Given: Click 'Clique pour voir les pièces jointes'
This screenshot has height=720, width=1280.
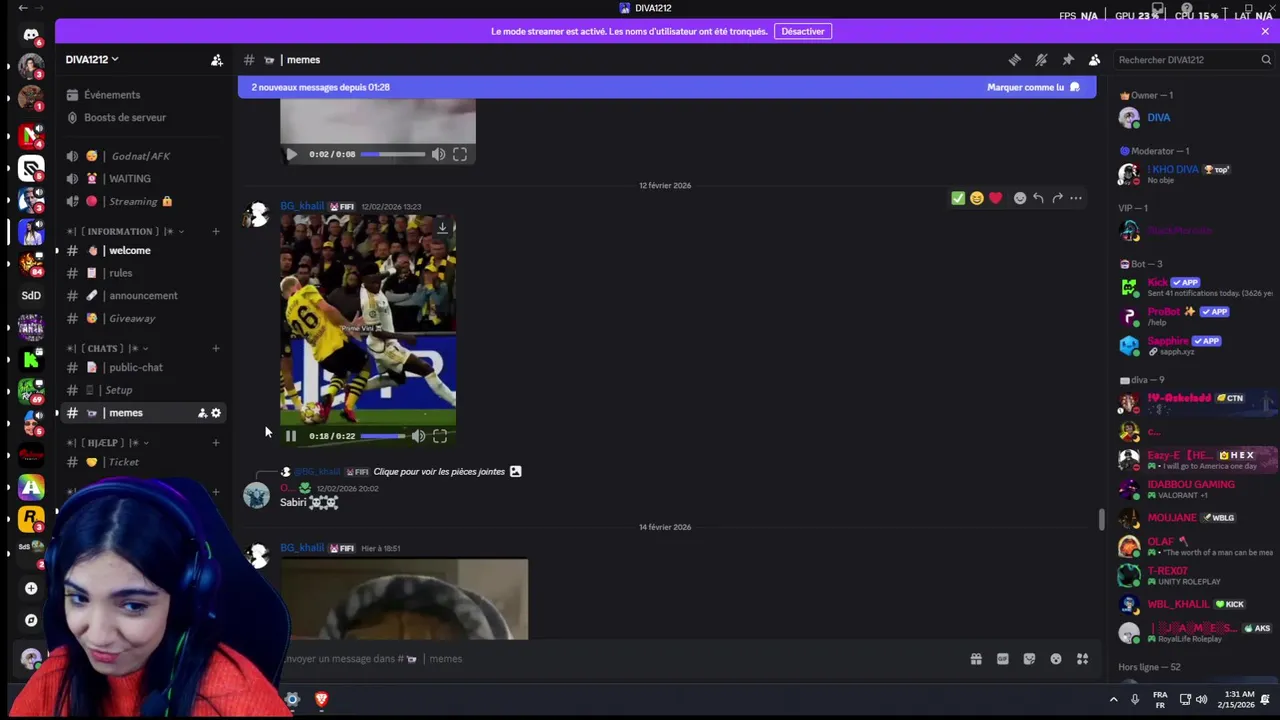Looking at the screenshot, I should coord(439,472).
